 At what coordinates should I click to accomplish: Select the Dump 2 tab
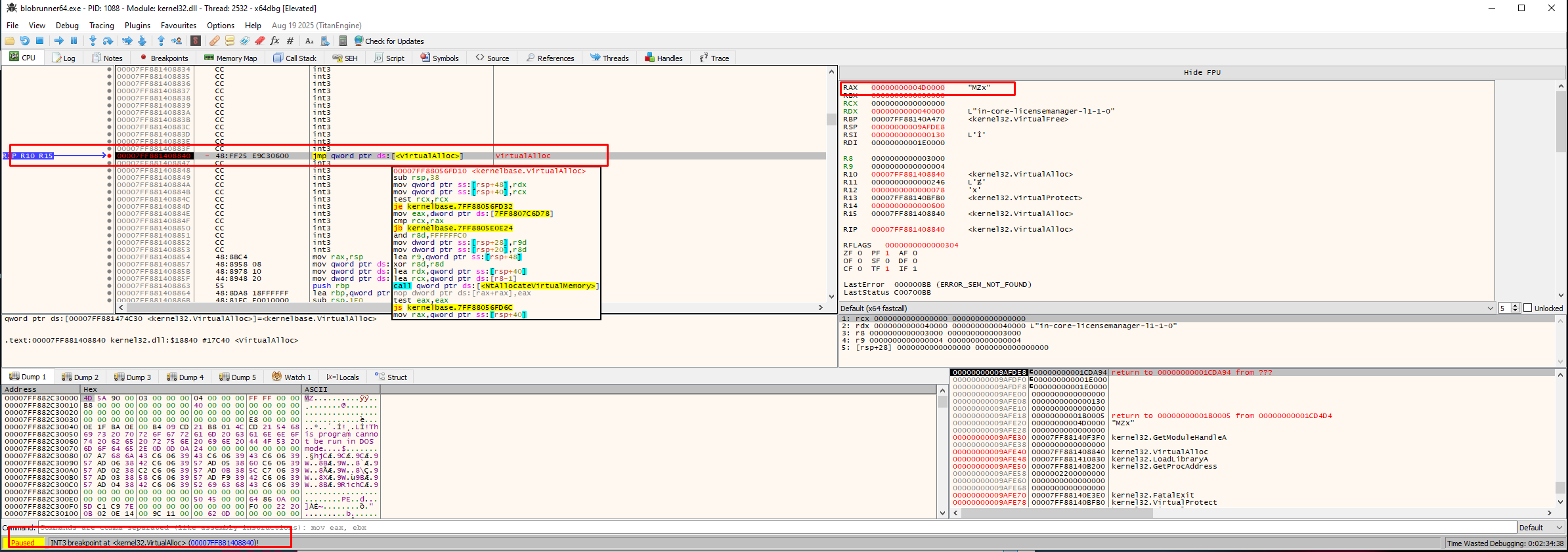pyautogui.click(x=80, y=377)
